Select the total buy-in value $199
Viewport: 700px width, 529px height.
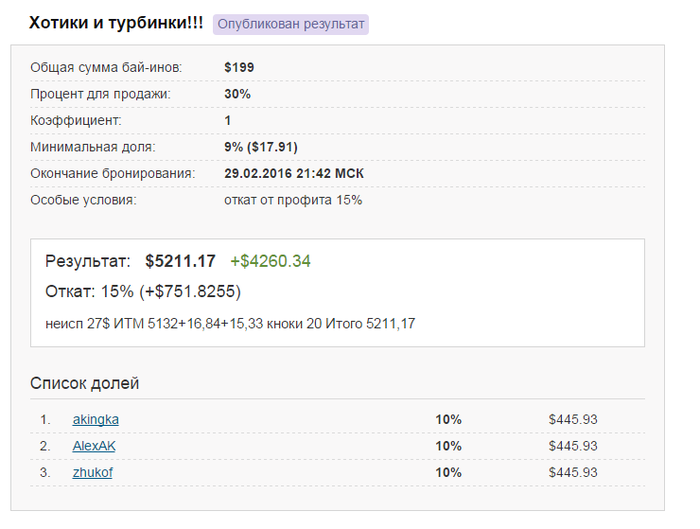[x=240, y=68]
